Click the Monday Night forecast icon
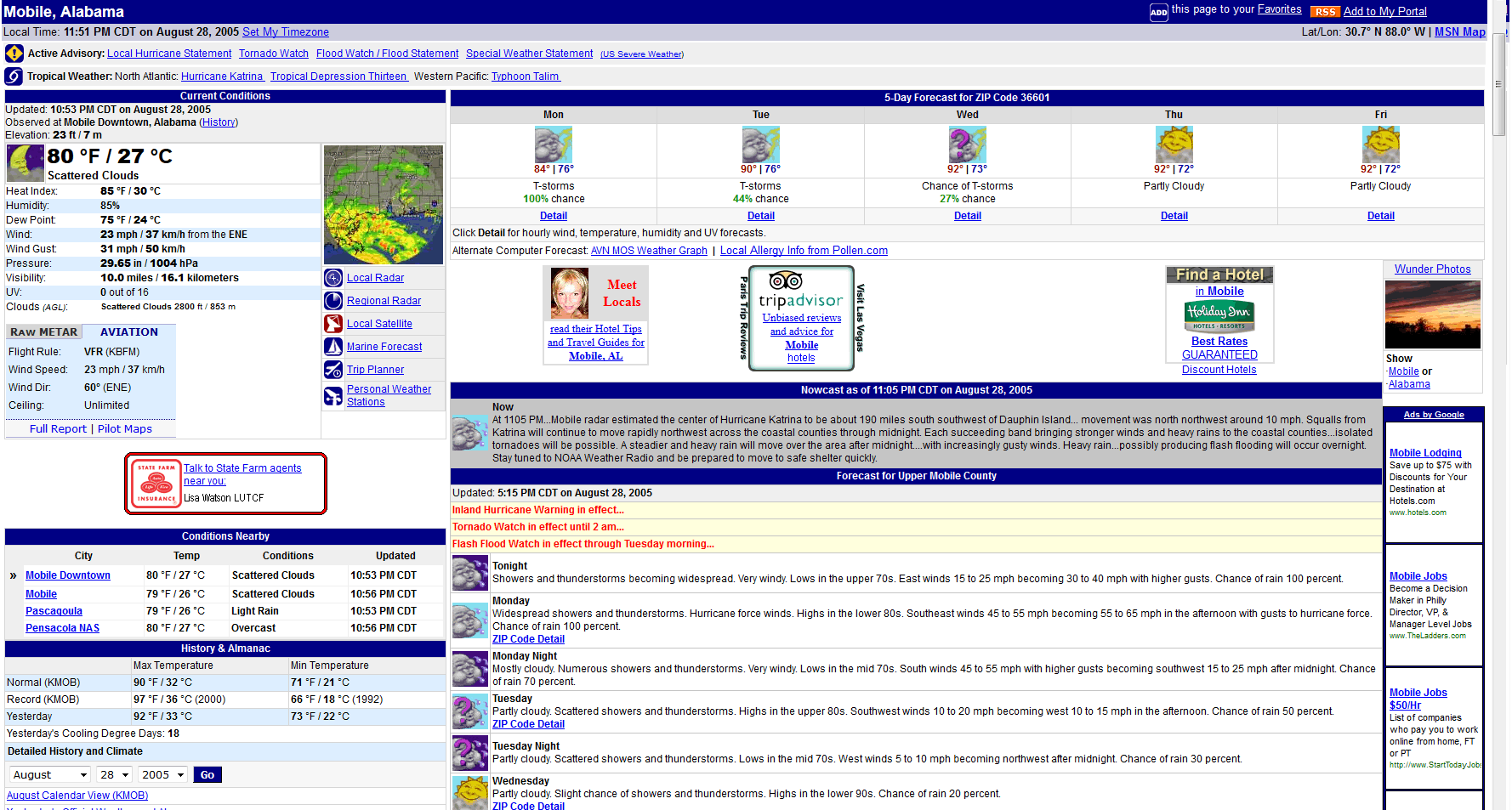Screen dimensions: 1512x810 (x=469, y=669)
